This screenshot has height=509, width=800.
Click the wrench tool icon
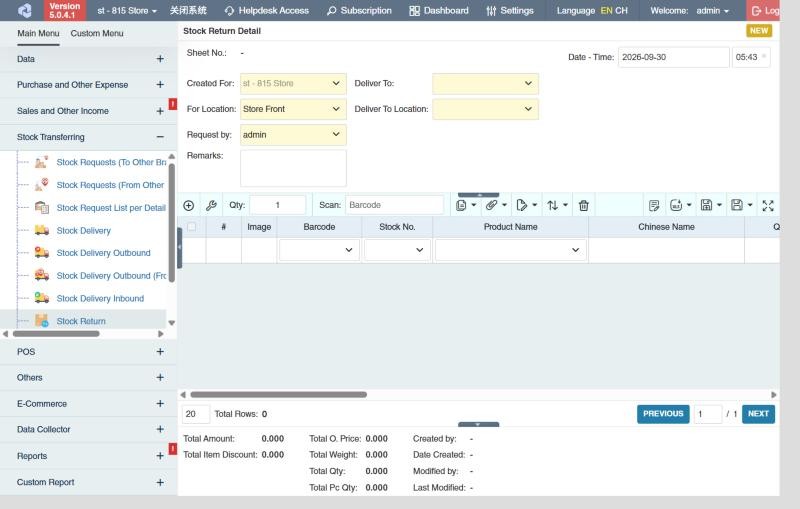[x=211, y=206]
